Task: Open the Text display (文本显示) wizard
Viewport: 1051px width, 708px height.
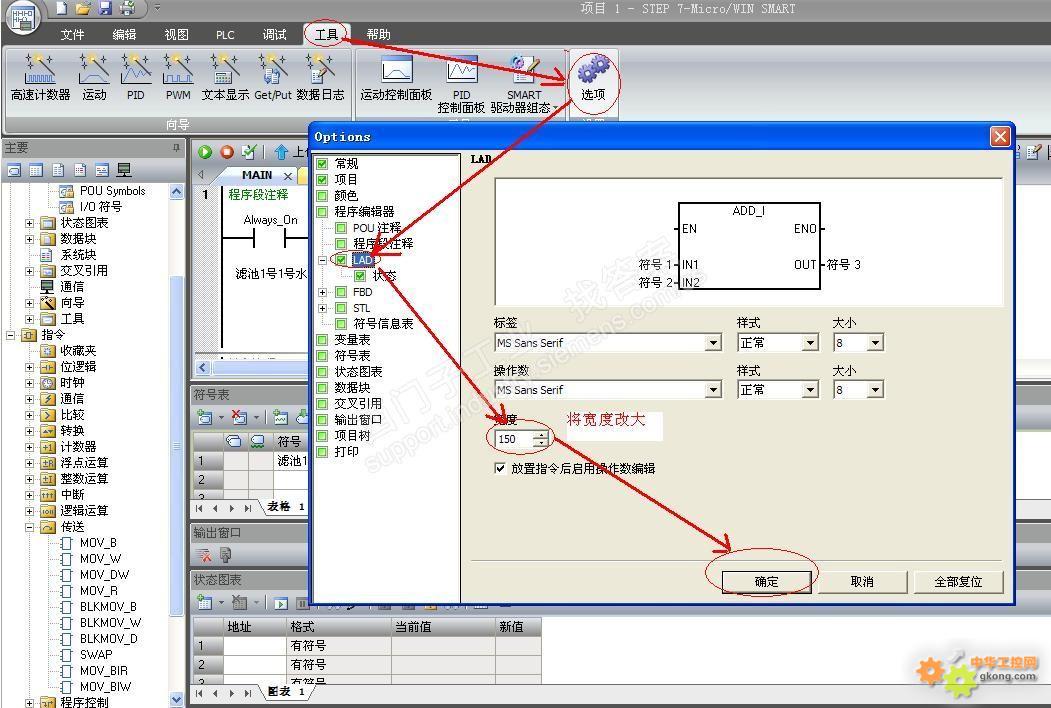Action: (225, 77)
